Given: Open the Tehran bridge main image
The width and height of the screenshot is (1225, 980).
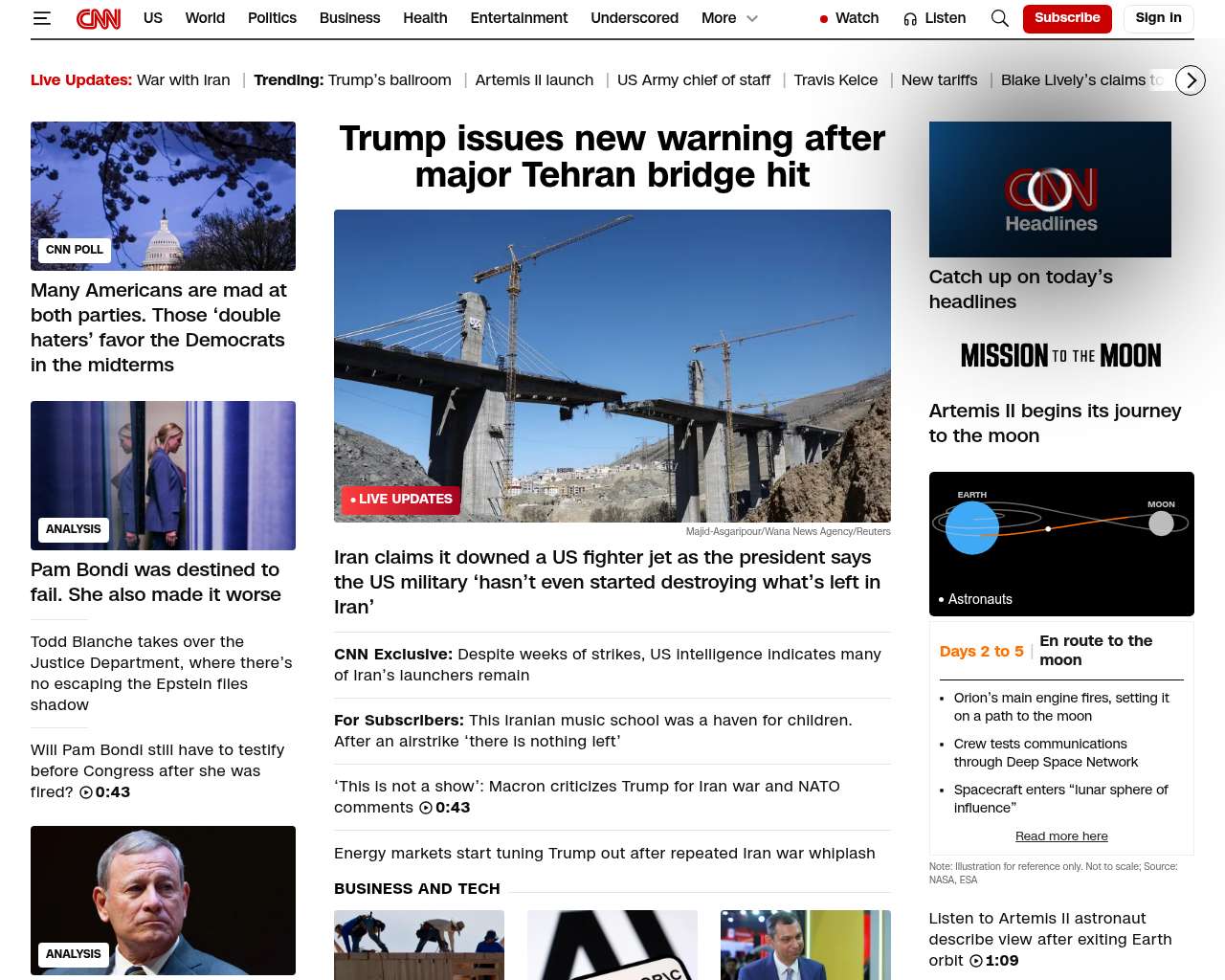Looking at the screenshot, I should (x=612, y=364).
